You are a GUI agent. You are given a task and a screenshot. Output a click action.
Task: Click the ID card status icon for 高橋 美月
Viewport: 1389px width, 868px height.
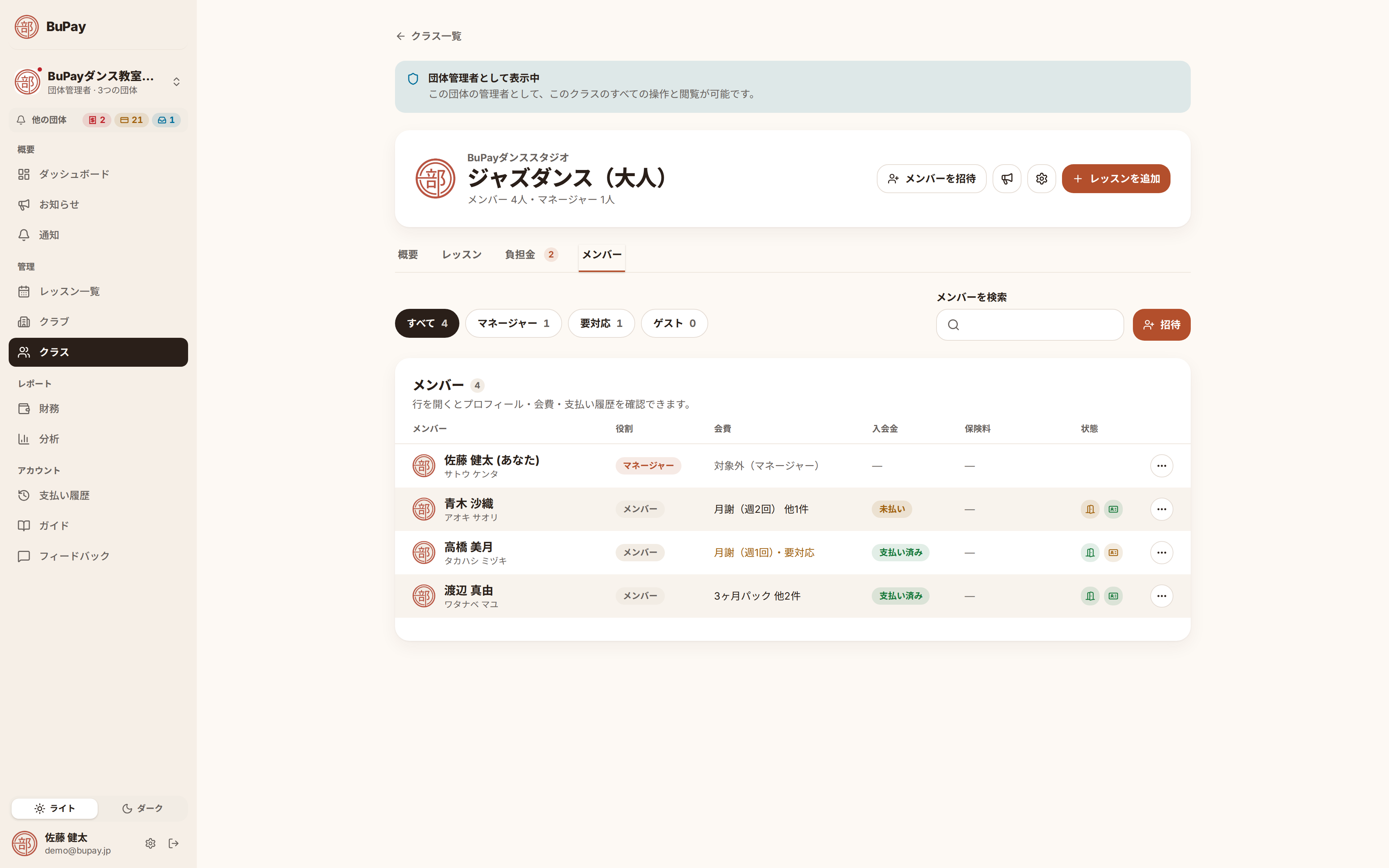click(x=1113, y=552)
